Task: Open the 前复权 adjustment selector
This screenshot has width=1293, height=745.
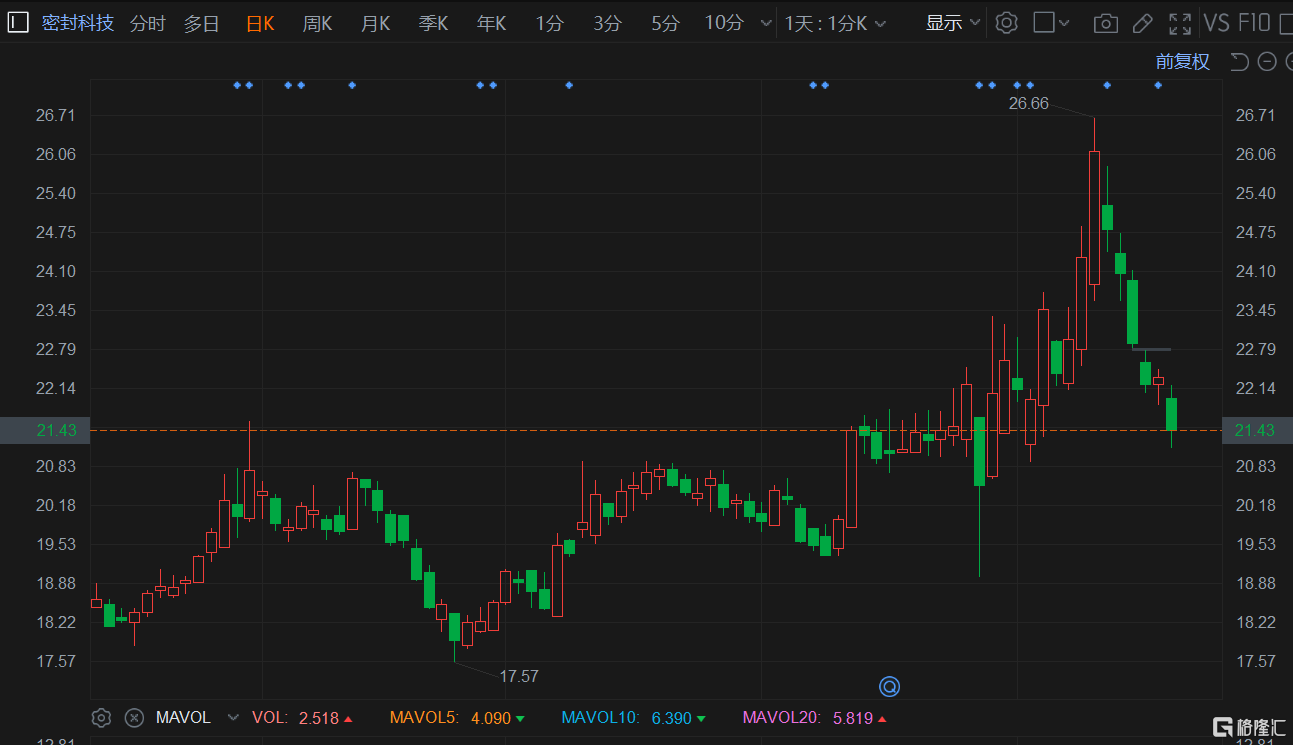Action: 1183,62
